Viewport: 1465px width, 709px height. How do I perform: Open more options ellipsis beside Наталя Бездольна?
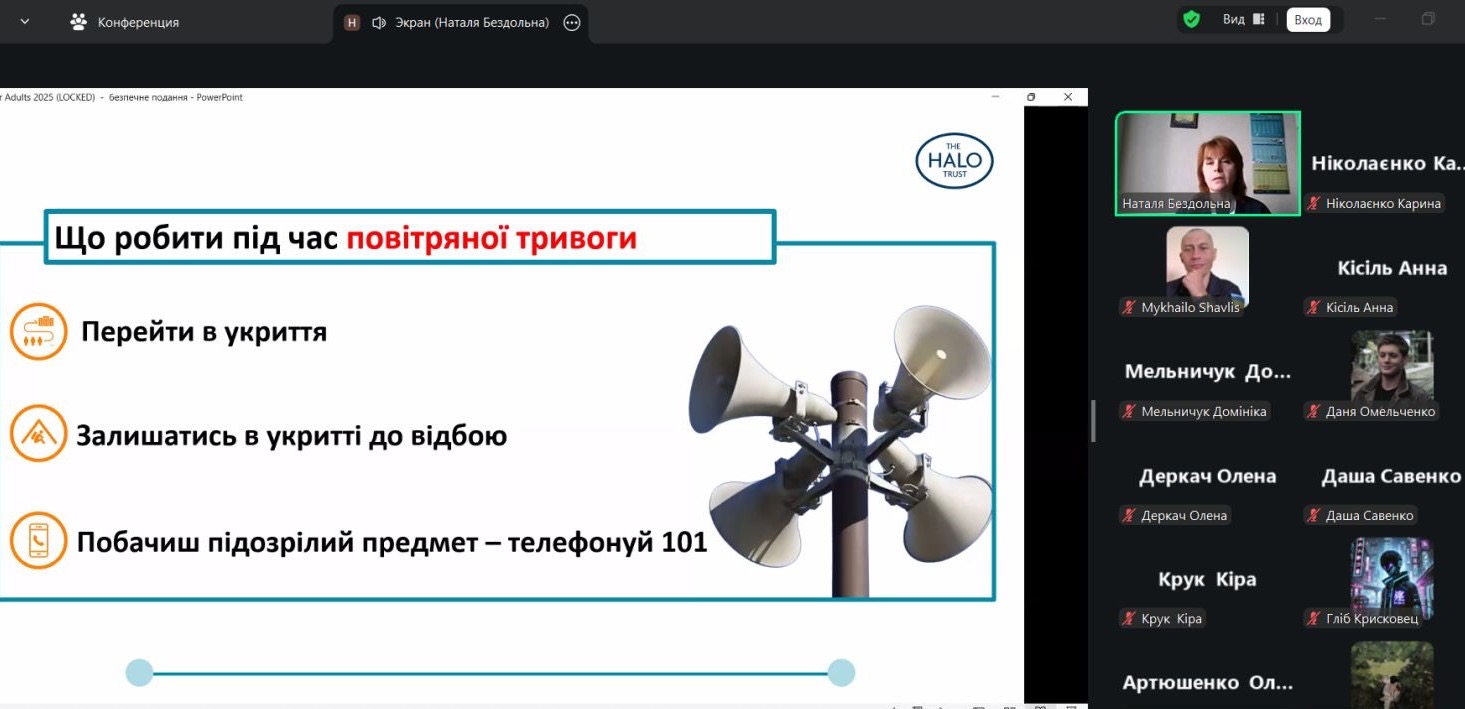[x=572, y=22]
